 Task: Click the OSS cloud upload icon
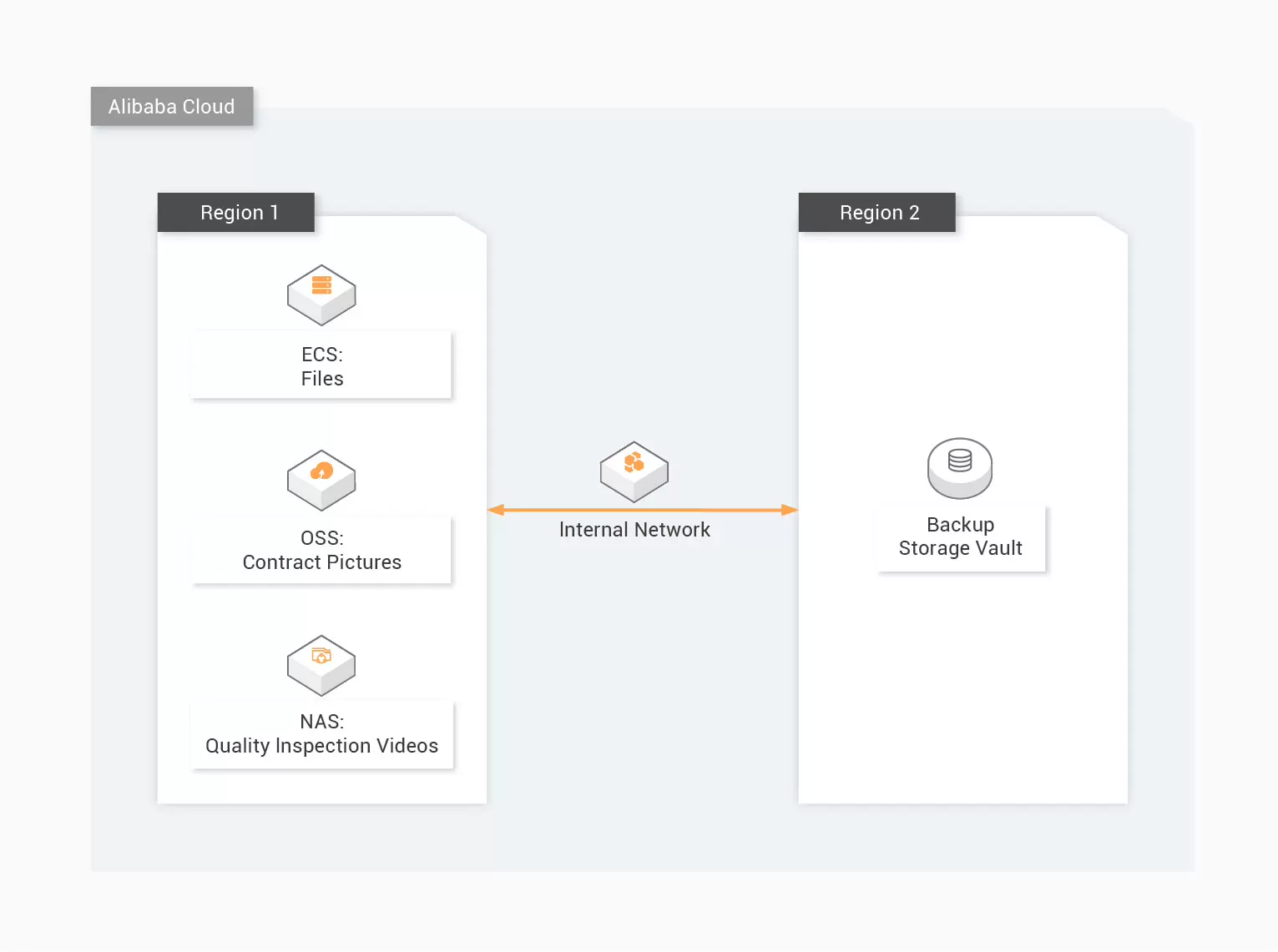pyautogui.click(x=321, y=479)
